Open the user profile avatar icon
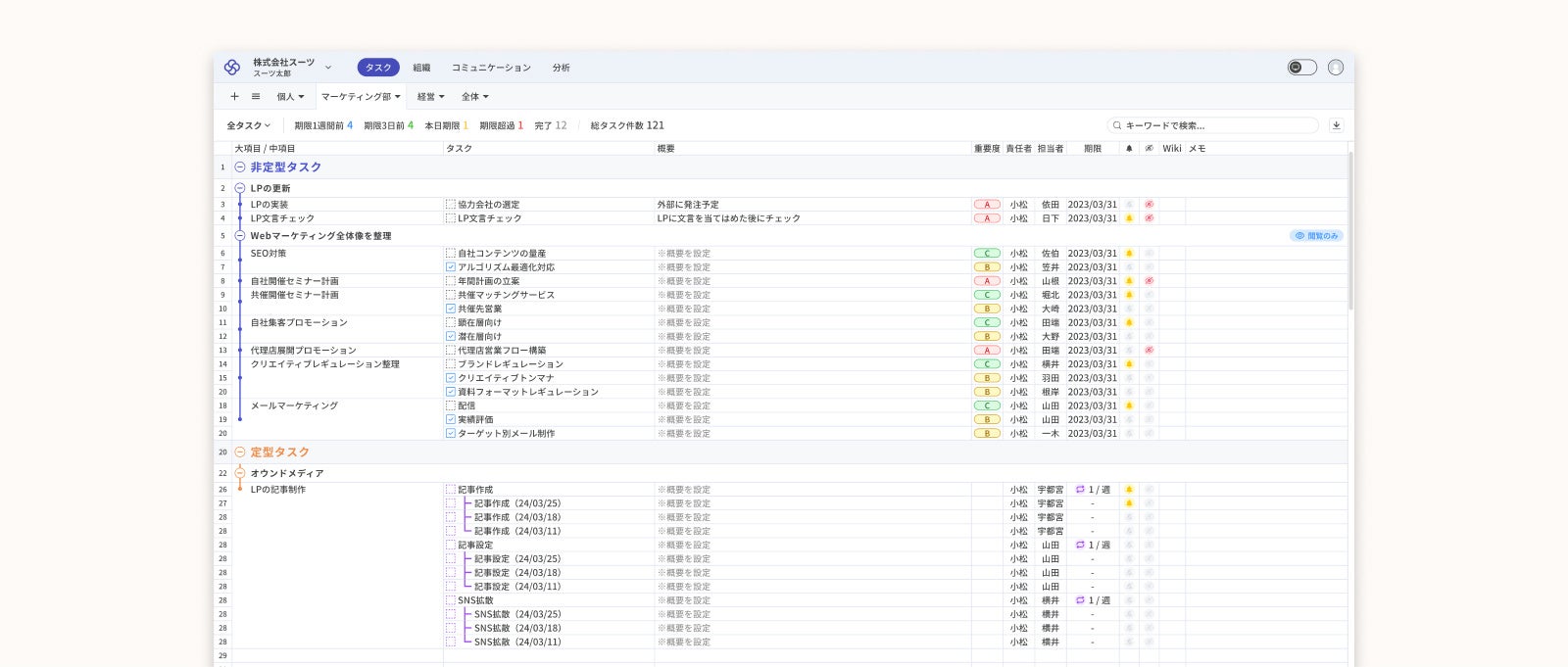 (1336, 68)
